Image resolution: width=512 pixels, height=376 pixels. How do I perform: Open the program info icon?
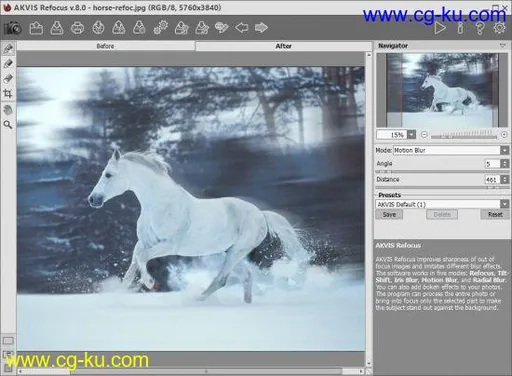click(460, 28)
